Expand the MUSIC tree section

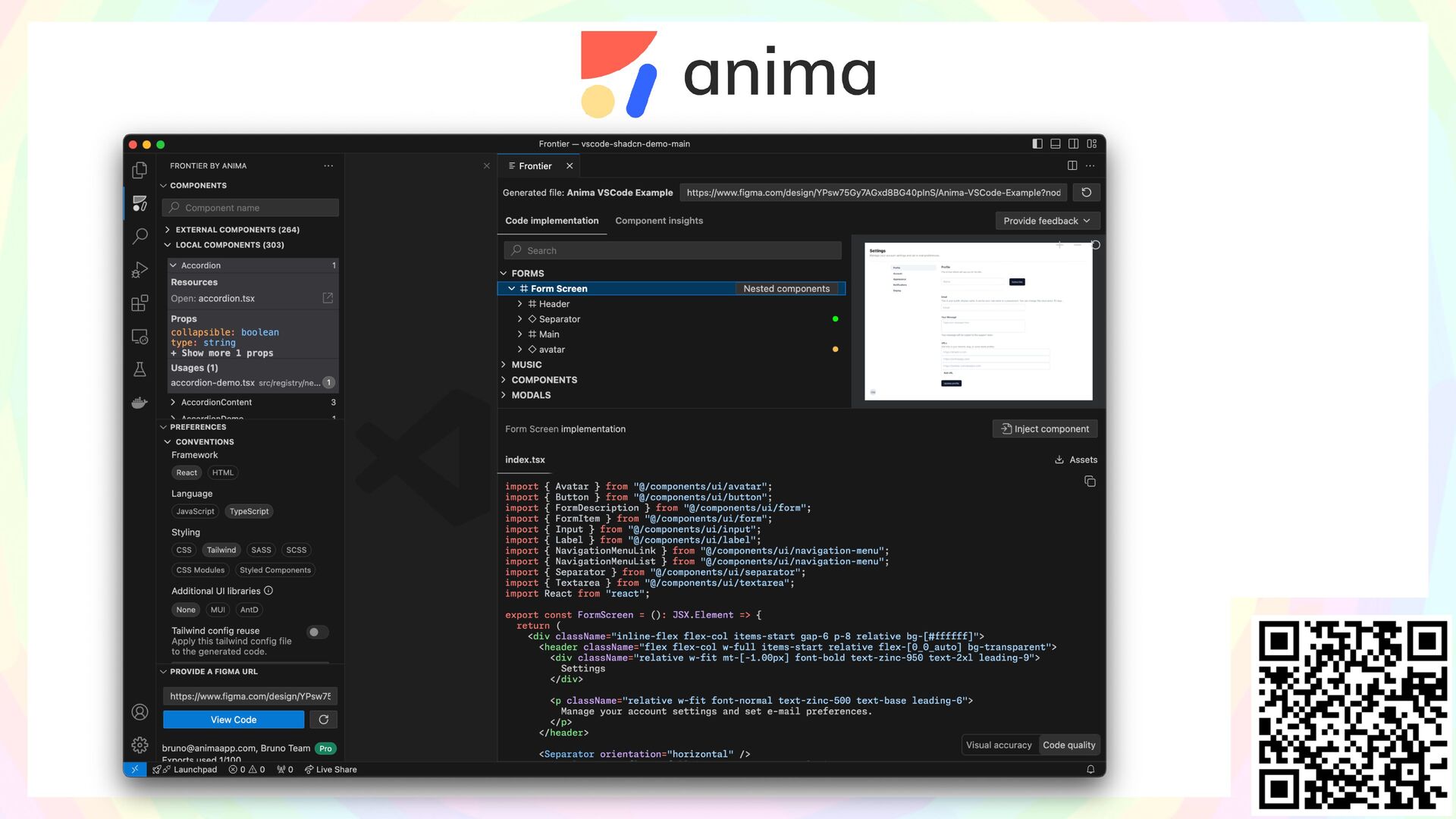[x=526, y=365]
